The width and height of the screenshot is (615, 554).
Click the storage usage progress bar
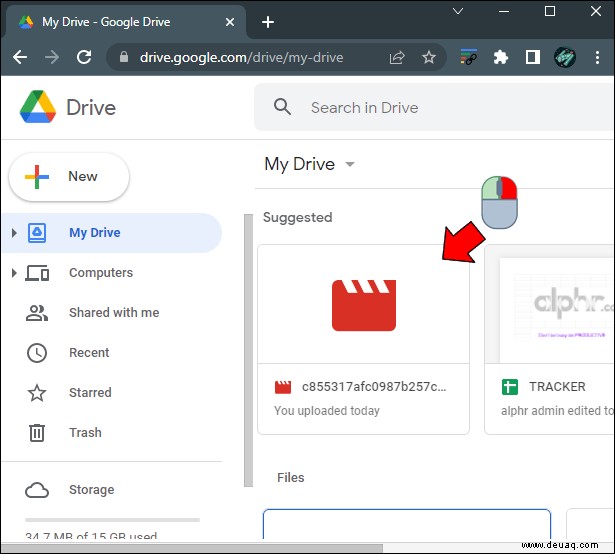(113, 520)
